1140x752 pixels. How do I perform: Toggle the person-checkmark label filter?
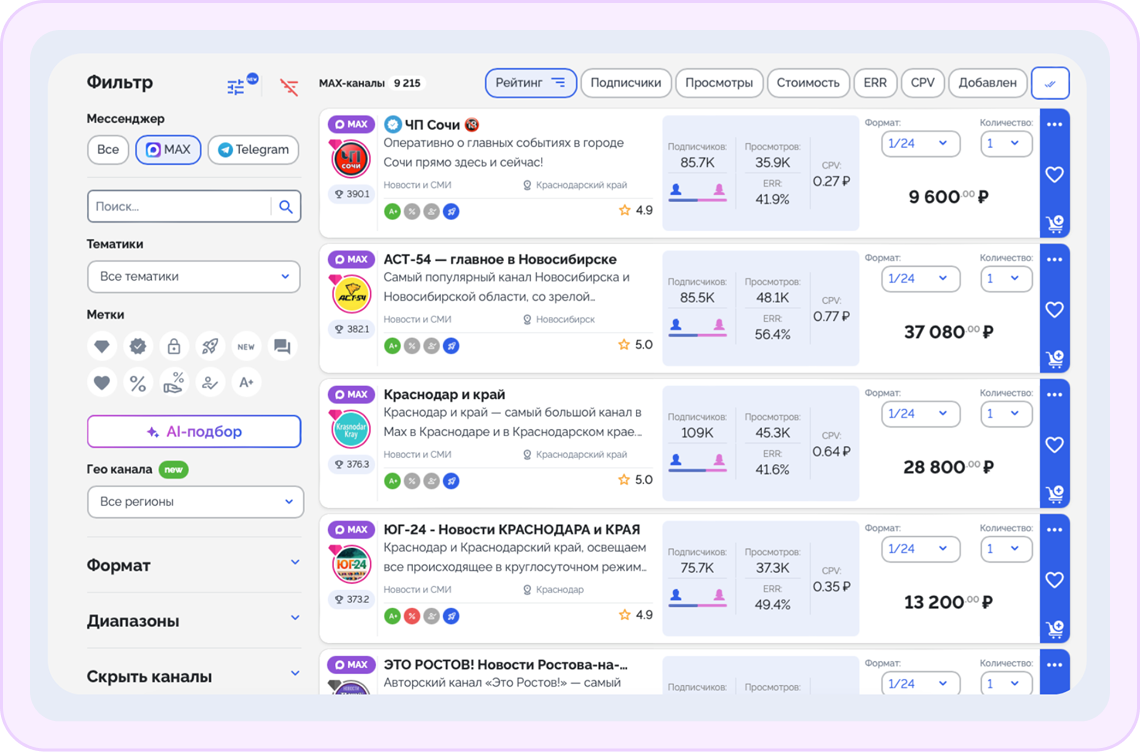(x=210, y=383)
